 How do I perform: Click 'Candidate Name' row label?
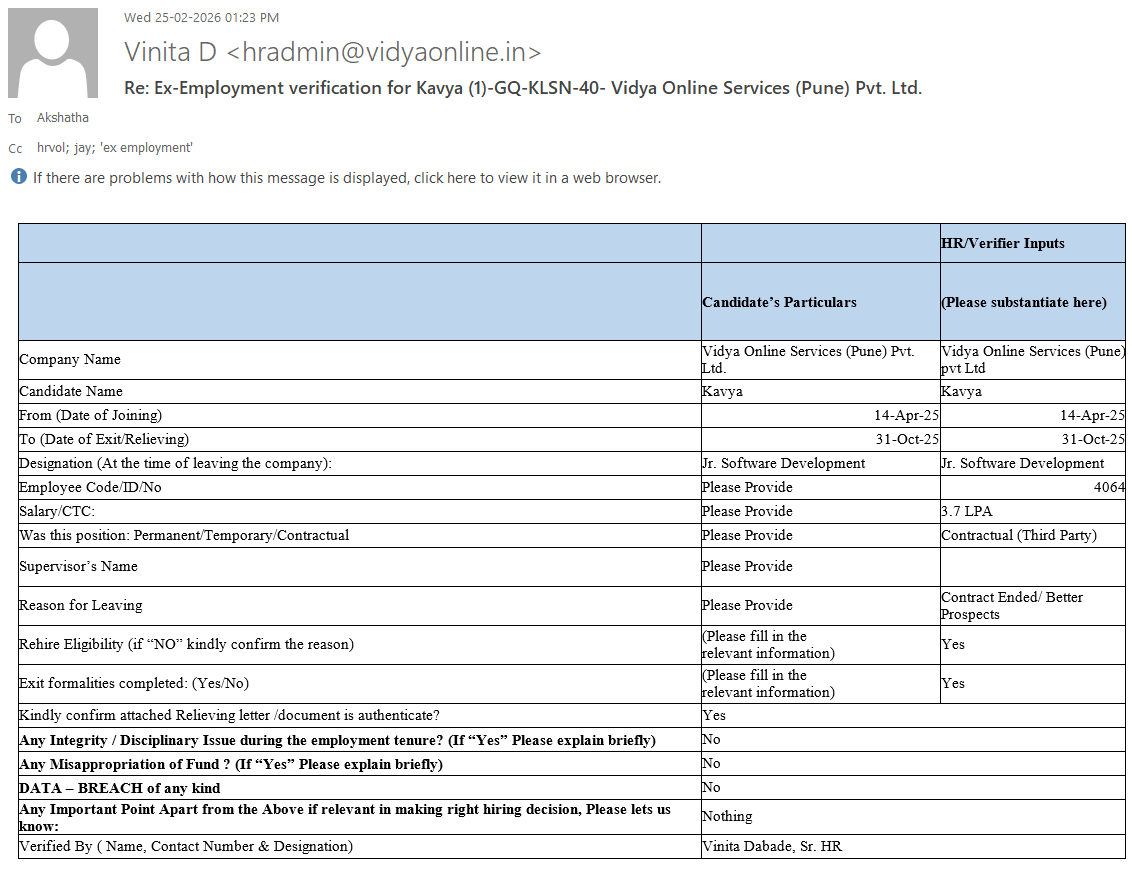(x=71, y=391)
